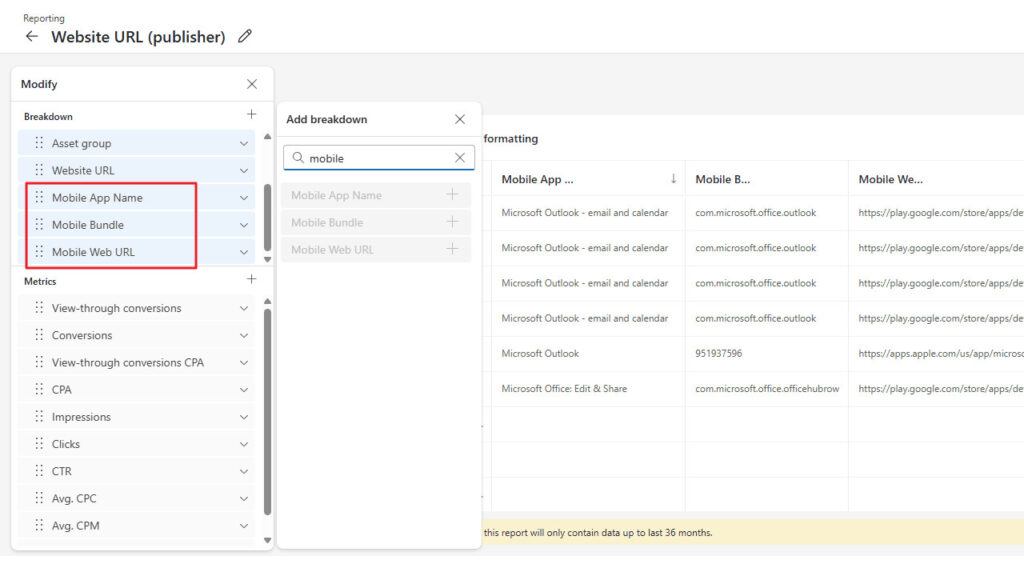Open the CTR metric chevron
This screenshot has height=576, width=1024.
pos(244,472)
